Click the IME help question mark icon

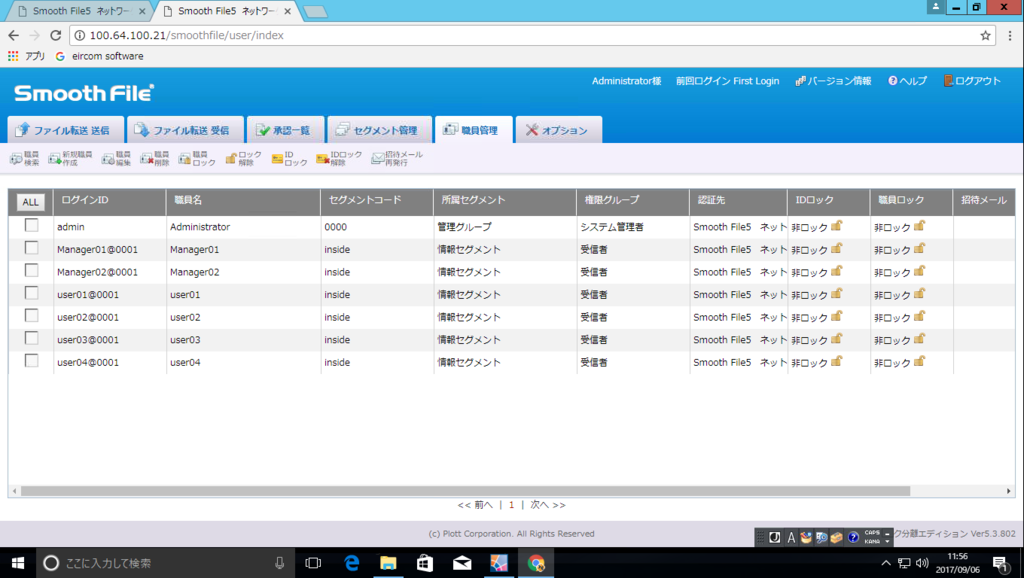click(853, 538)
